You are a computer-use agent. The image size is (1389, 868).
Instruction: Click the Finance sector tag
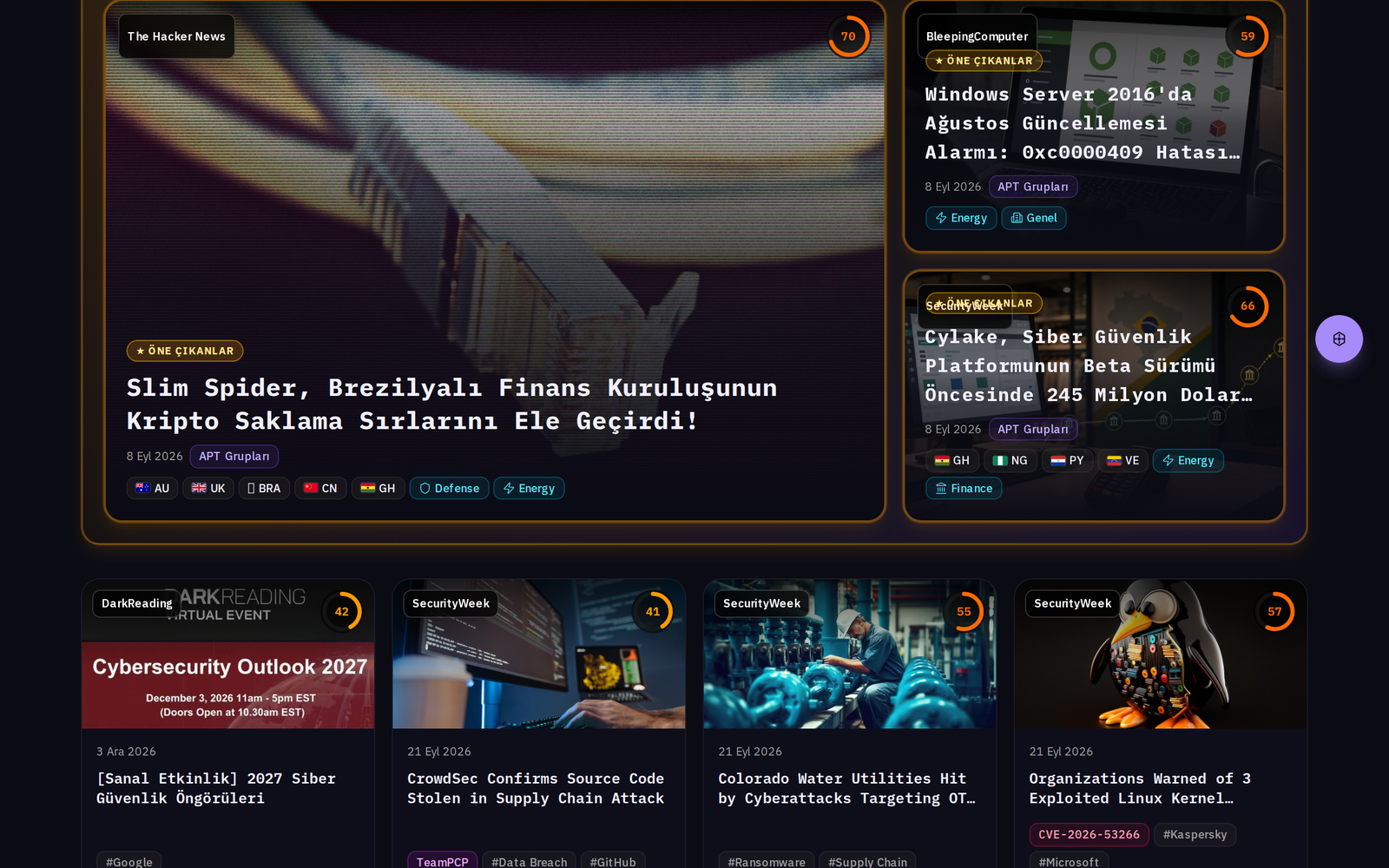click(x=964, y=489)
